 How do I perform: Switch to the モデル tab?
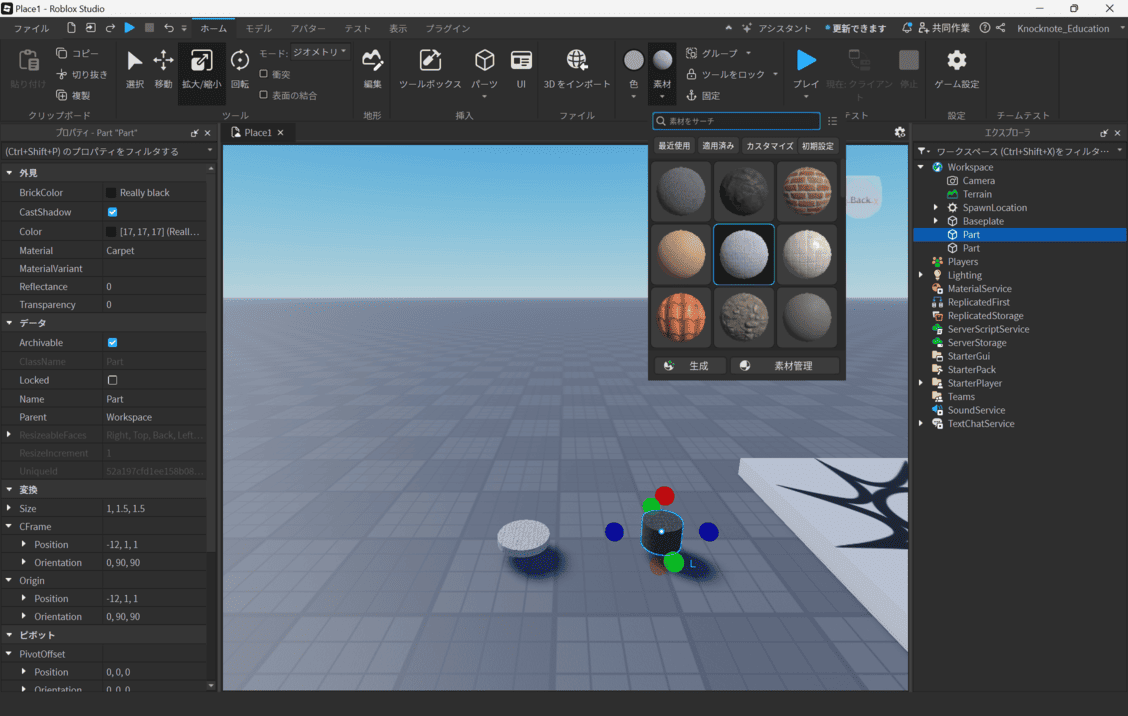[258, 28]
